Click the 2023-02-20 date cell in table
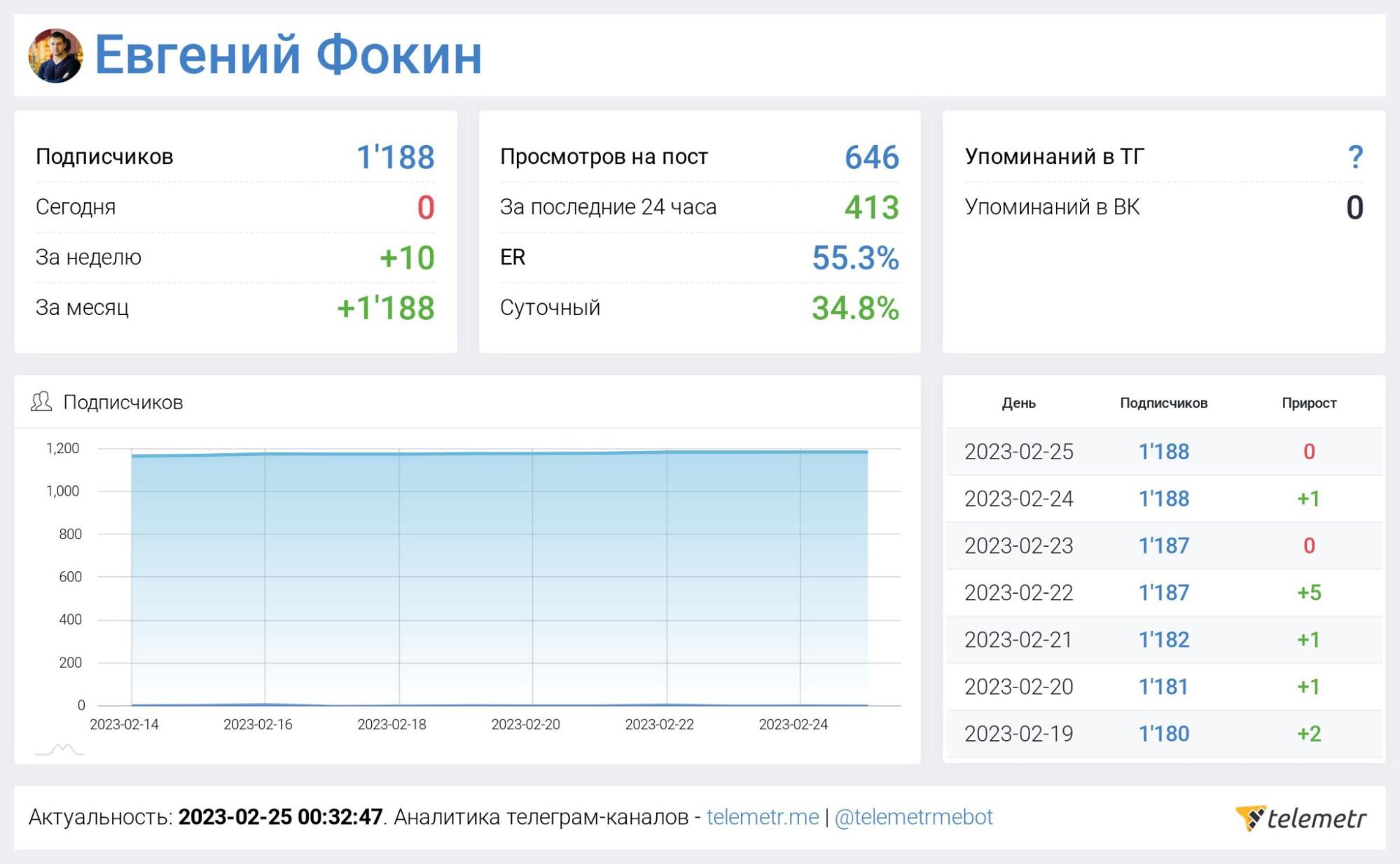The width and height of the screenshot is (1400, 864). (x=1019, y=686)
